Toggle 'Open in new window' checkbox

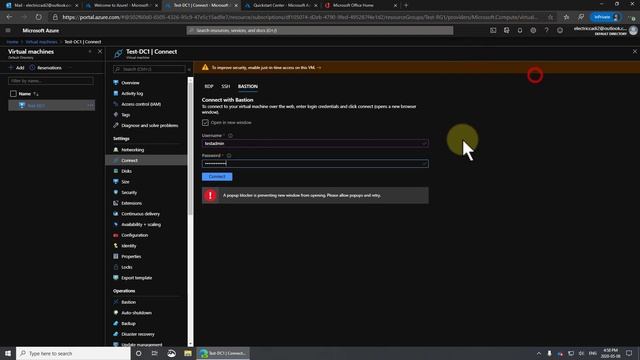(x=205, y=122)
